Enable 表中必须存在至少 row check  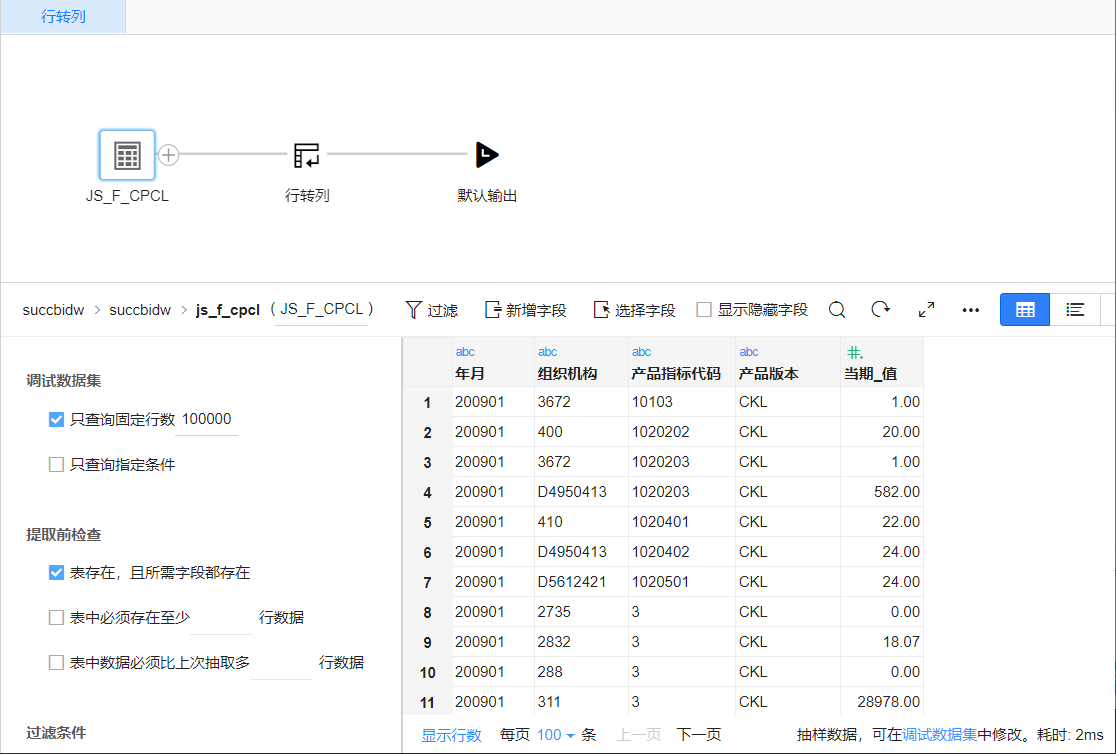(57, 618)
